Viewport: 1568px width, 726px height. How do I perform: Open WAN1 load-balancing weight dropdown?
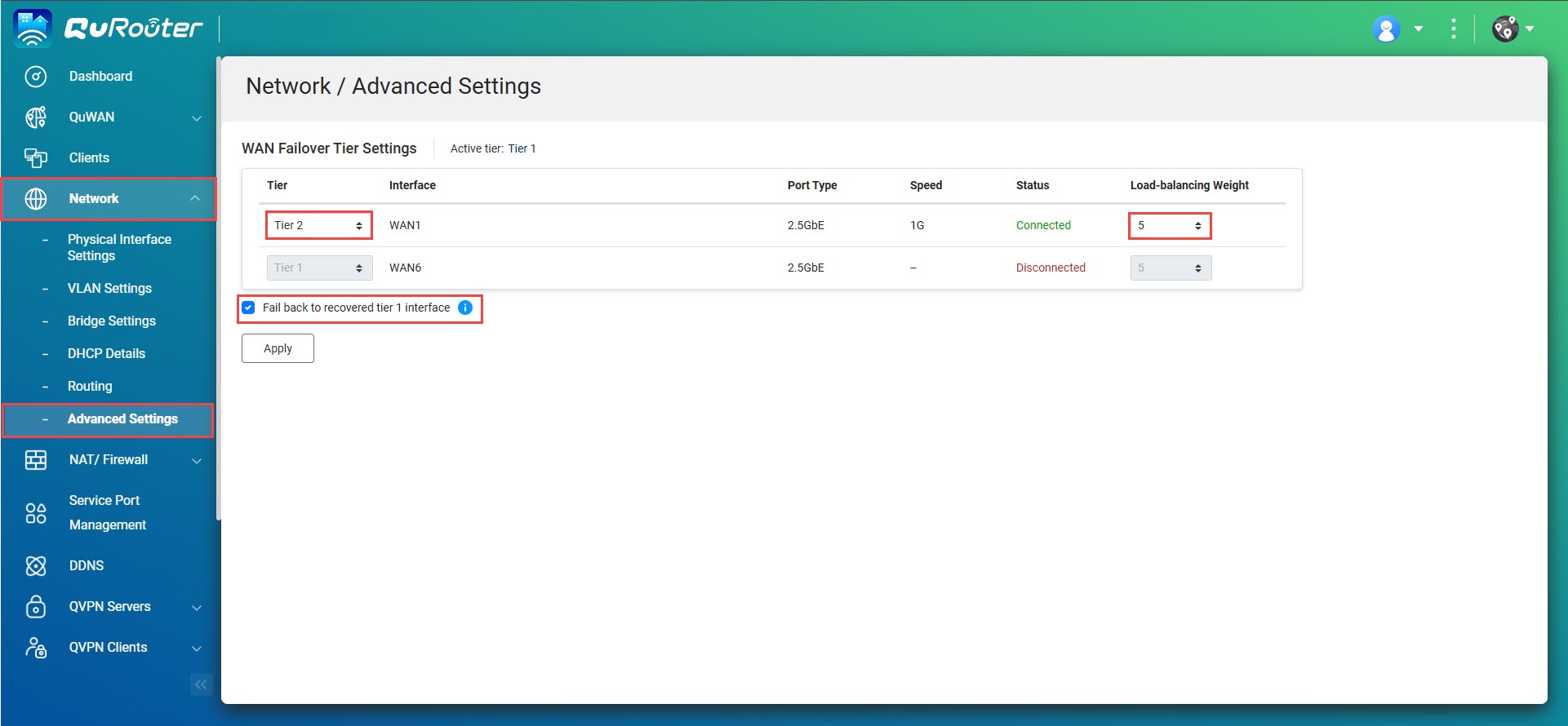click(1170, 225)
